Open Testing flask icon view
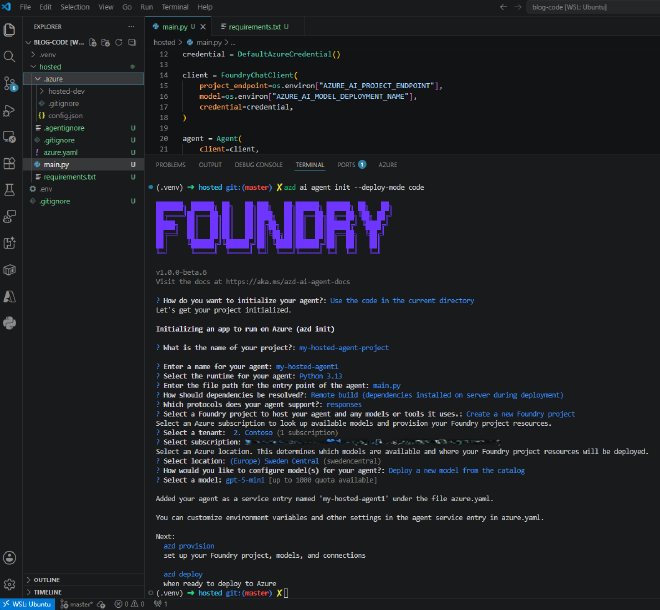660x610 pixels. [x=9, y=190]
